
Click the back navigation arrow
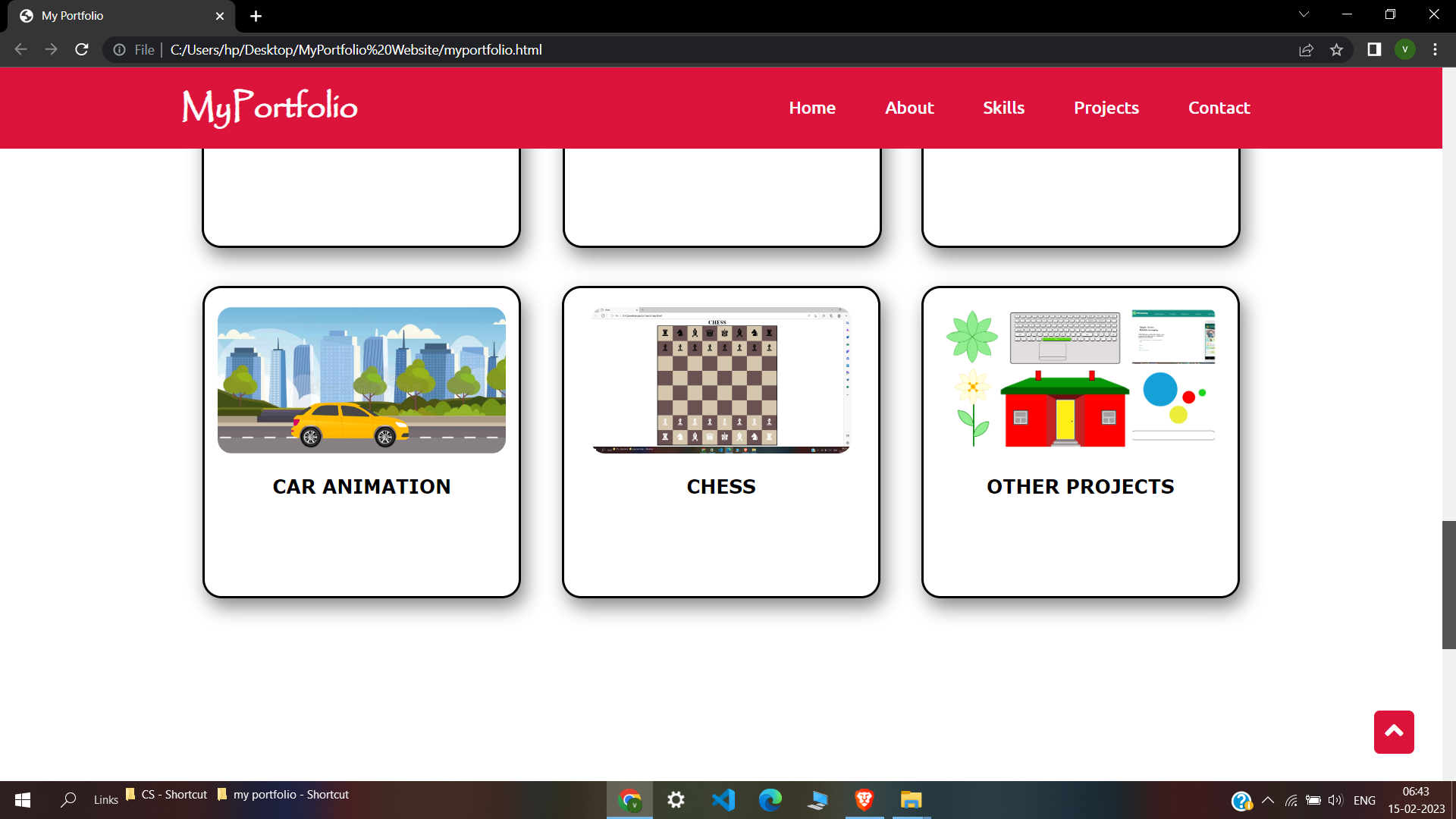(x=20, y=49)
